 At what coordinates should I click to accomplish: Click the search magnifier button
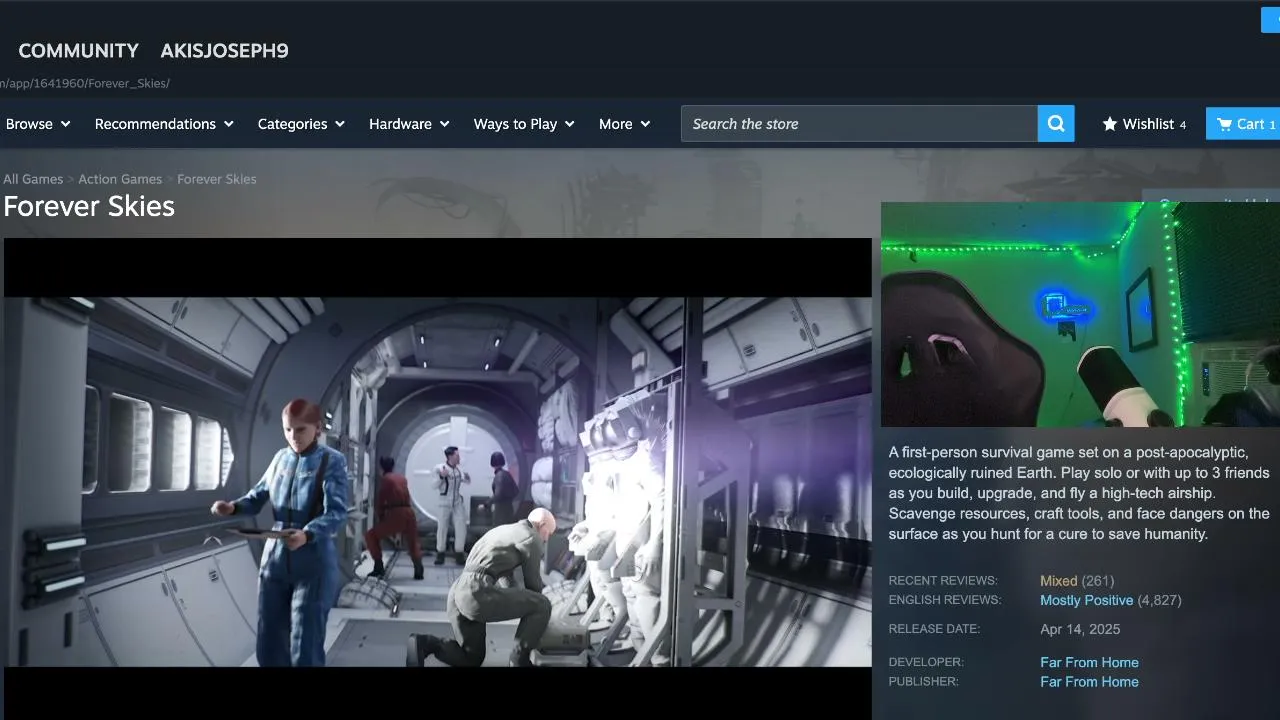(1056, 124)
